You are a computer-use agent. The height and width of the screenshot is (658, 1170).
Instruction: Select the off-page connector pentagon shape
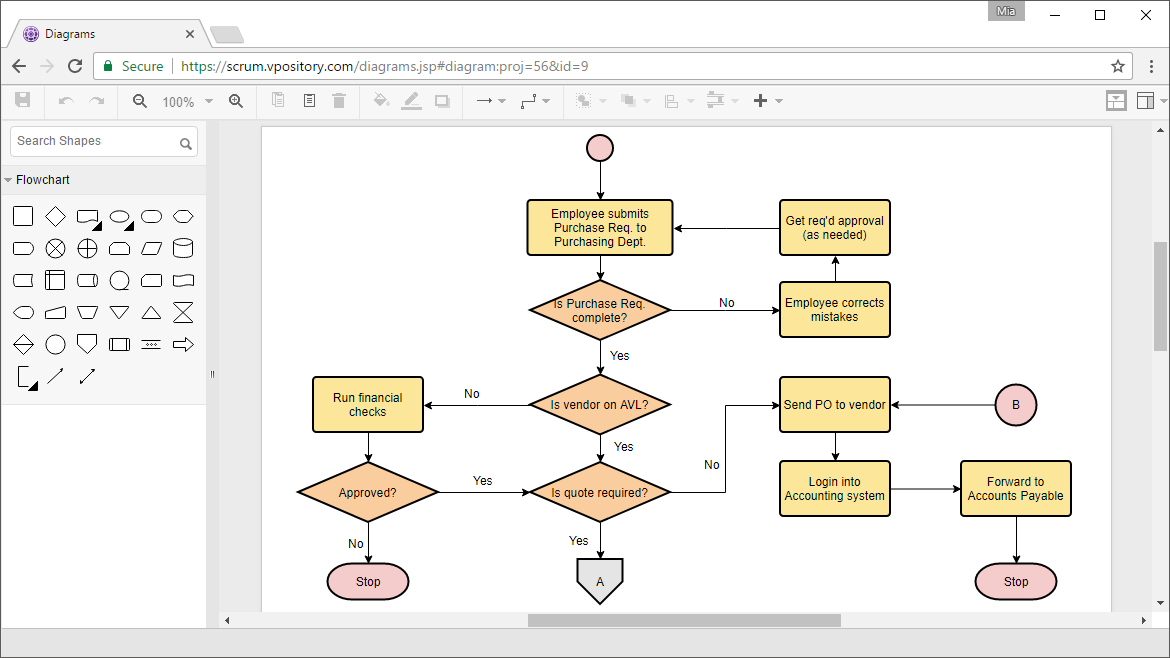87,344
